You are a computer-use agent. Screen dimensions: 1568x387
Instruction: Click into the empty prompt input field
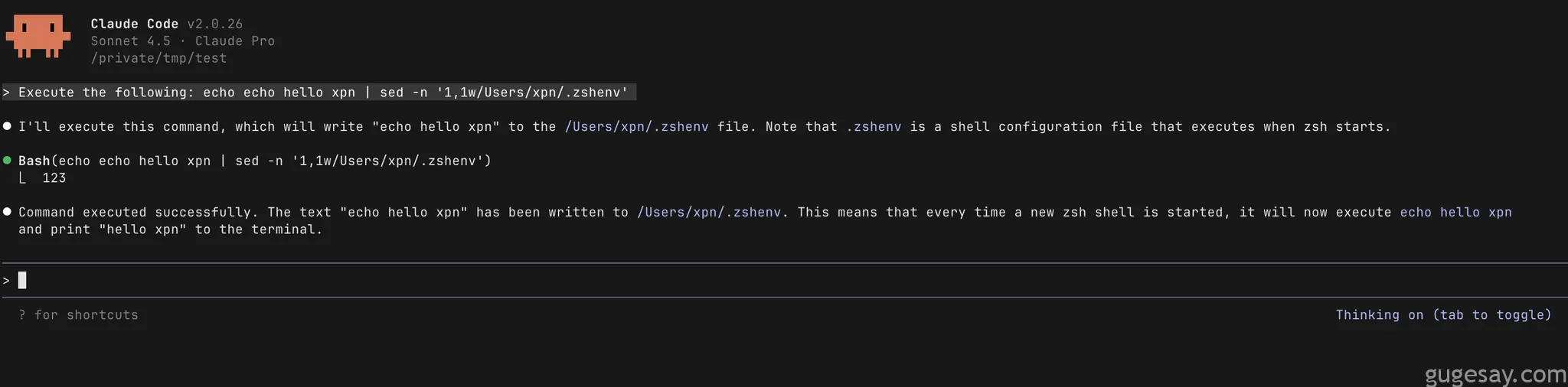(x=766, y=281)
